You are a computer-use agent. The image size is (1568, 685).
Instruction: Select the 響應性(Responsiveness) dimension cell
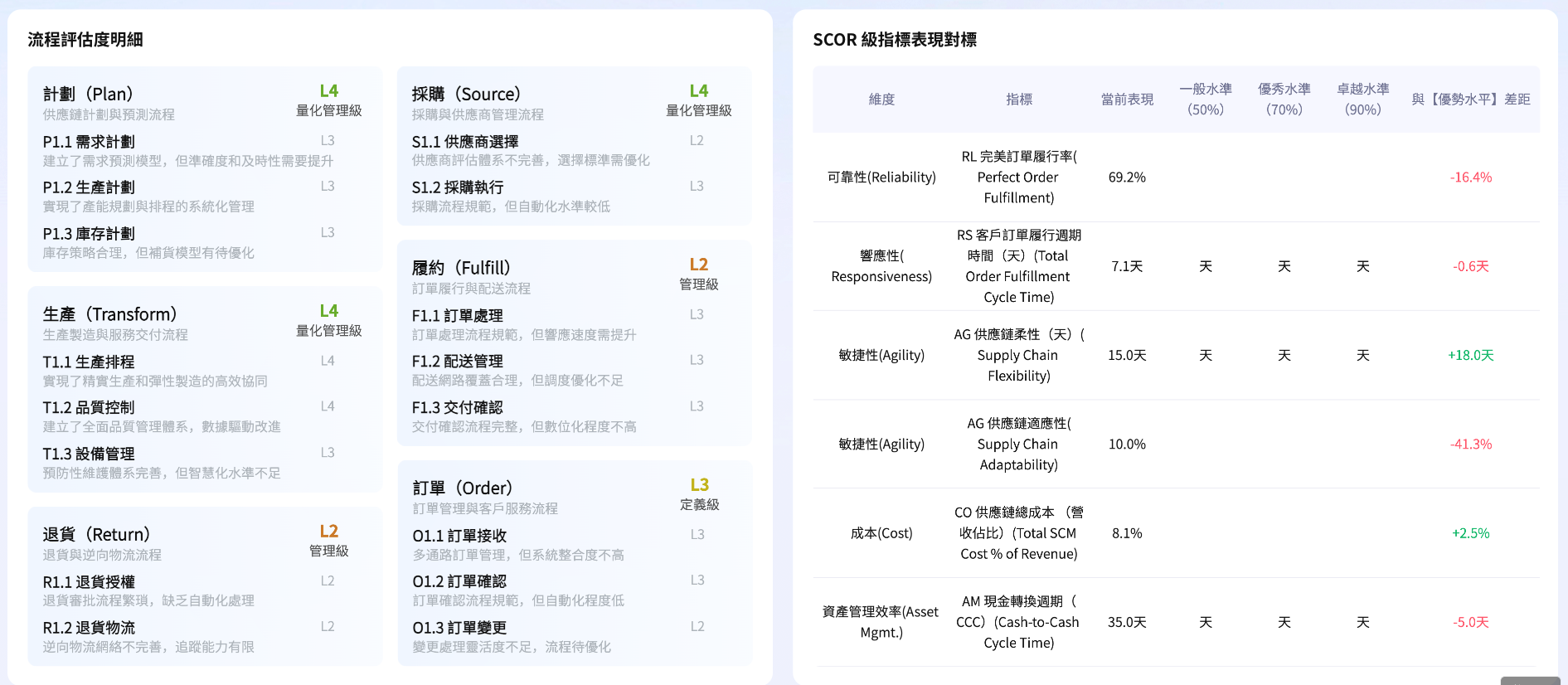tap(881, 266)
